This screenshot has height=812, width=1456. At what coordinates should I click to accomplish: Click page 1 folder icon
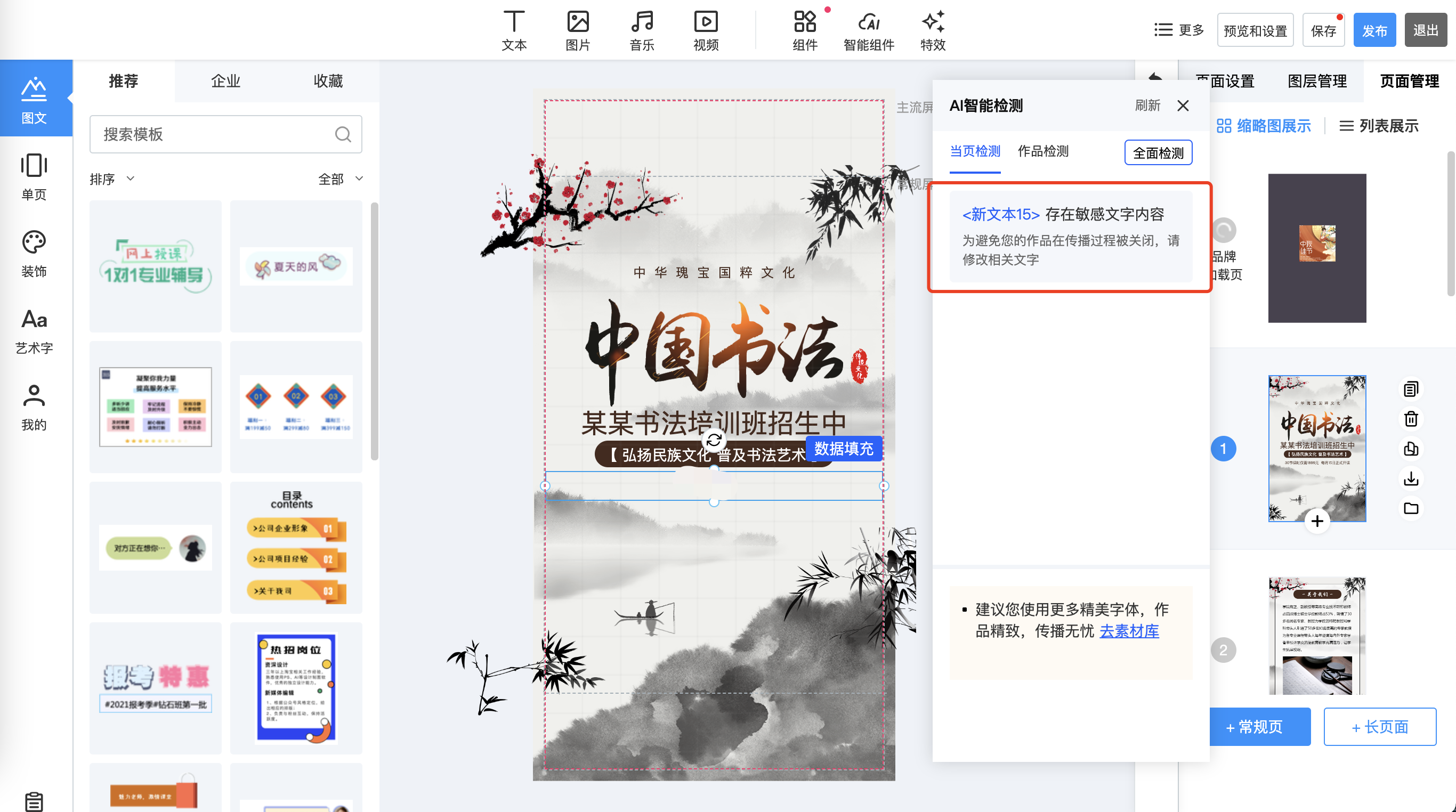1411,508
